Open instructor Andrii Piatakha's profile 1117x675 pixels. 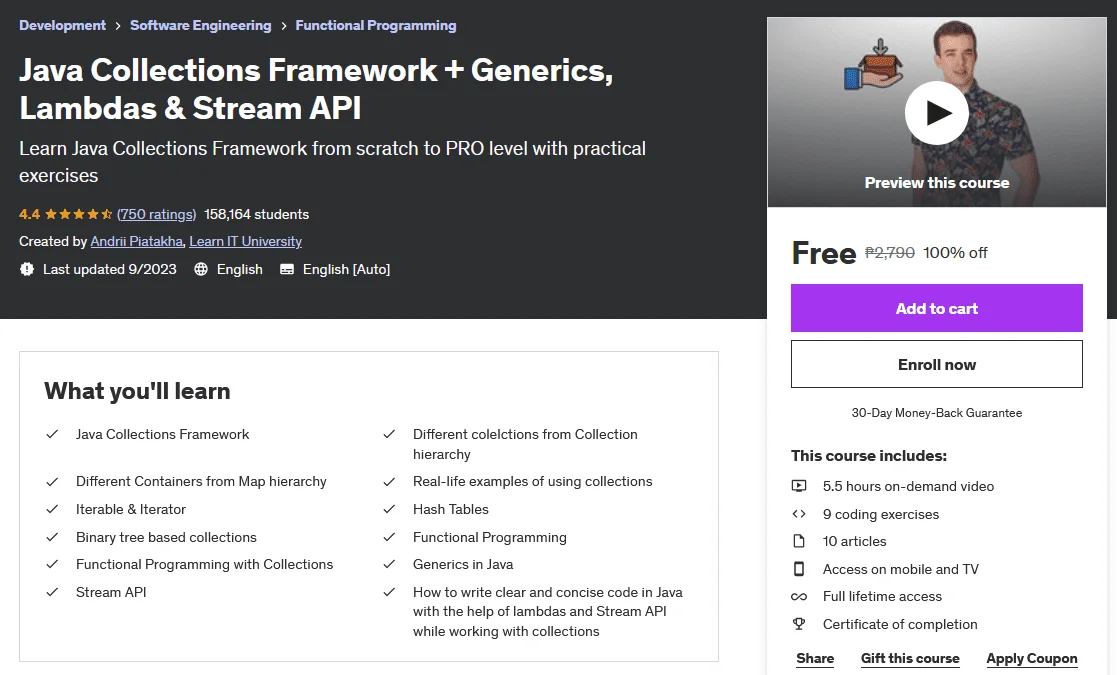137,241
